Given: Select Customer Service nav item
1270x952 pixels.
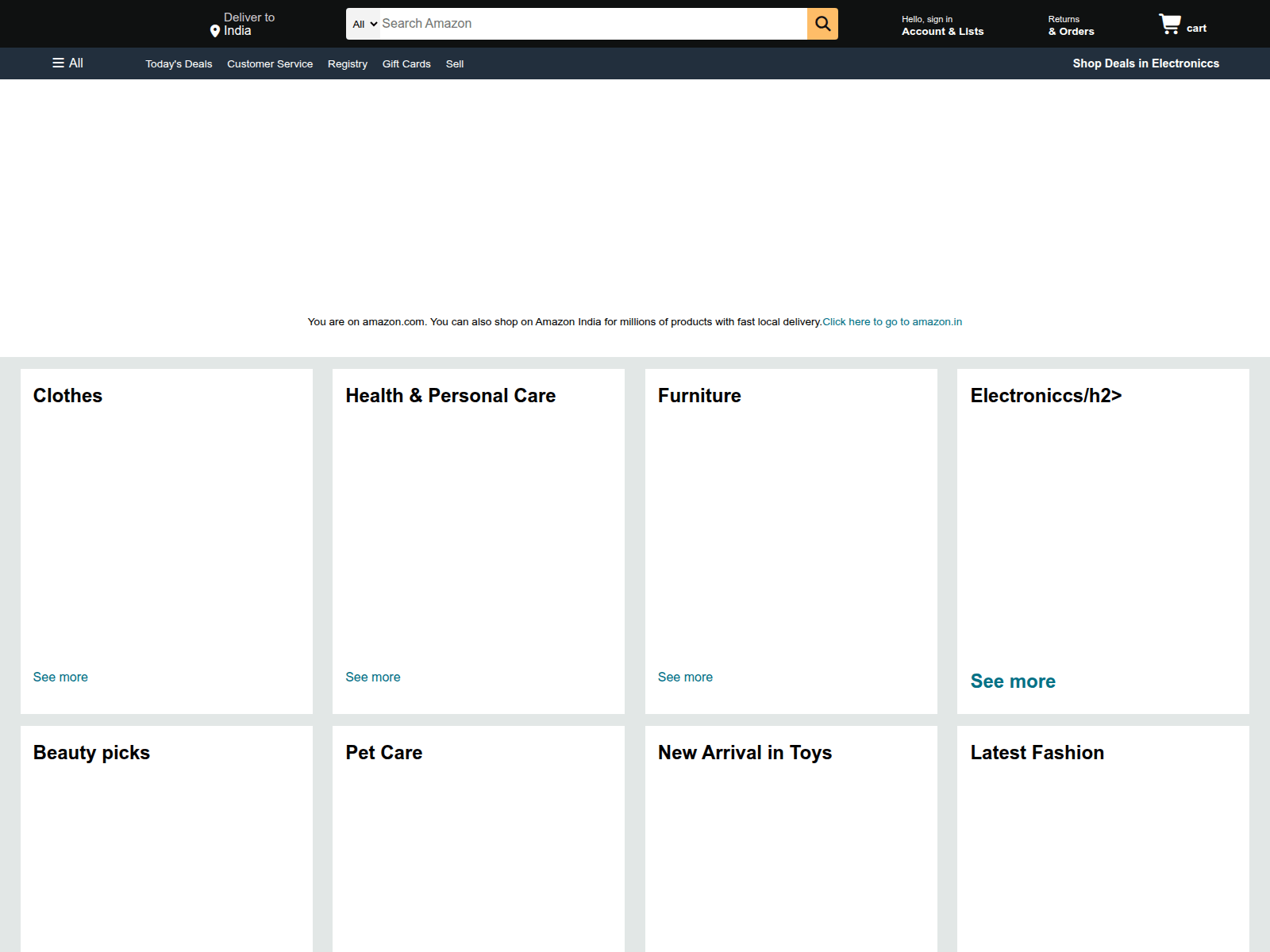Looking at the screenshot, I should (270, 64).
